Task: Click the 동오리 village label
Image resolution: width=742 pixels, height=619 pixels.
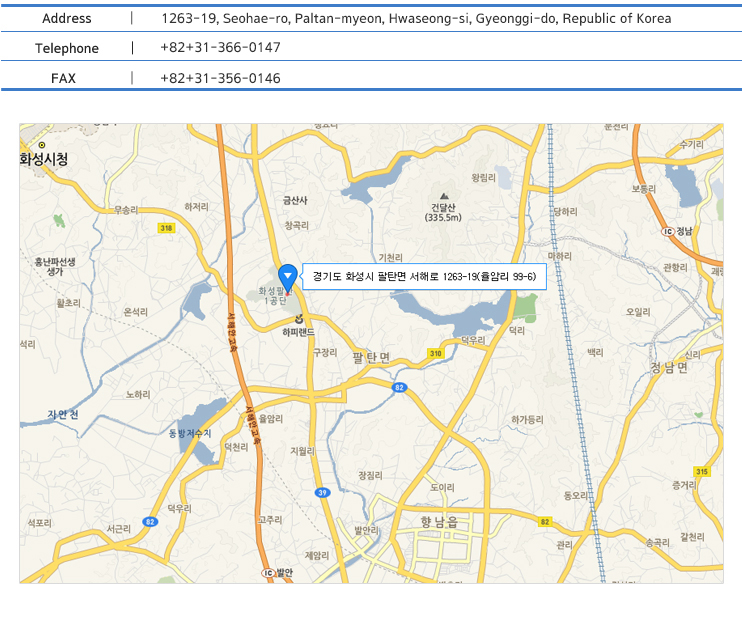Action: point(575,496)
